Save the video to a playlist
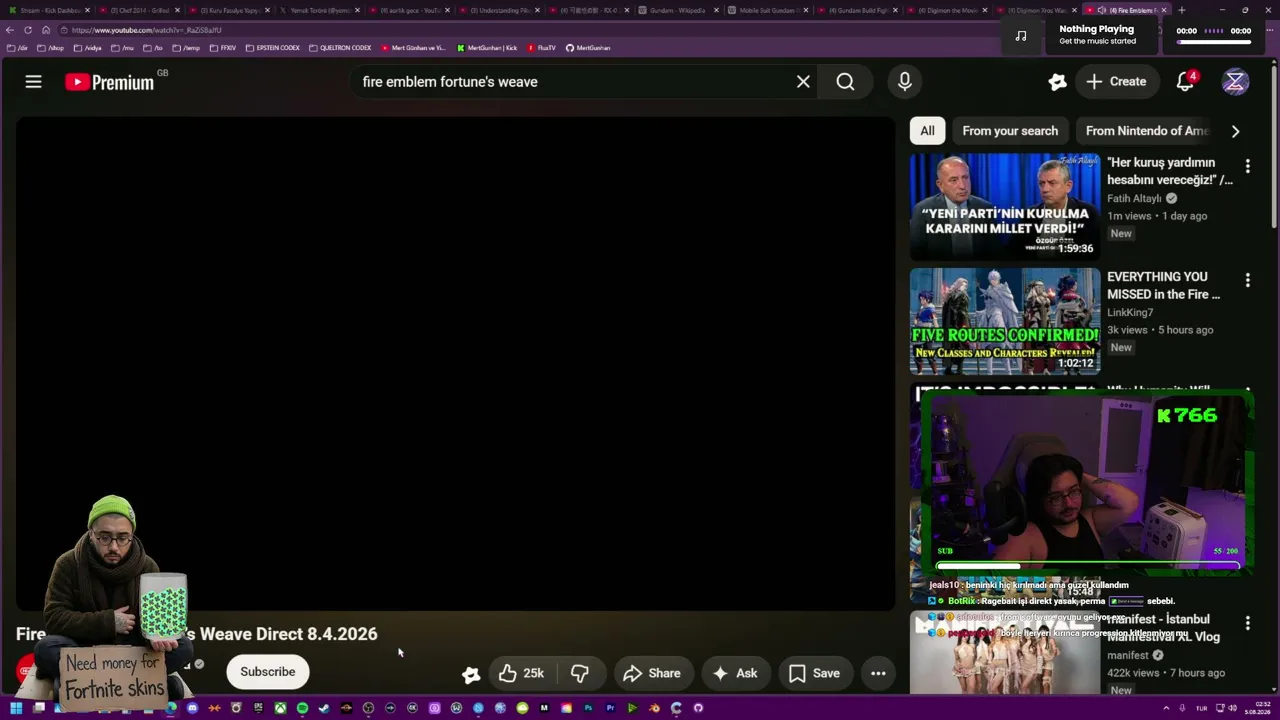The width and height of the screenshot is (1280, 720). pyautogui.click(x=814, y=673)
